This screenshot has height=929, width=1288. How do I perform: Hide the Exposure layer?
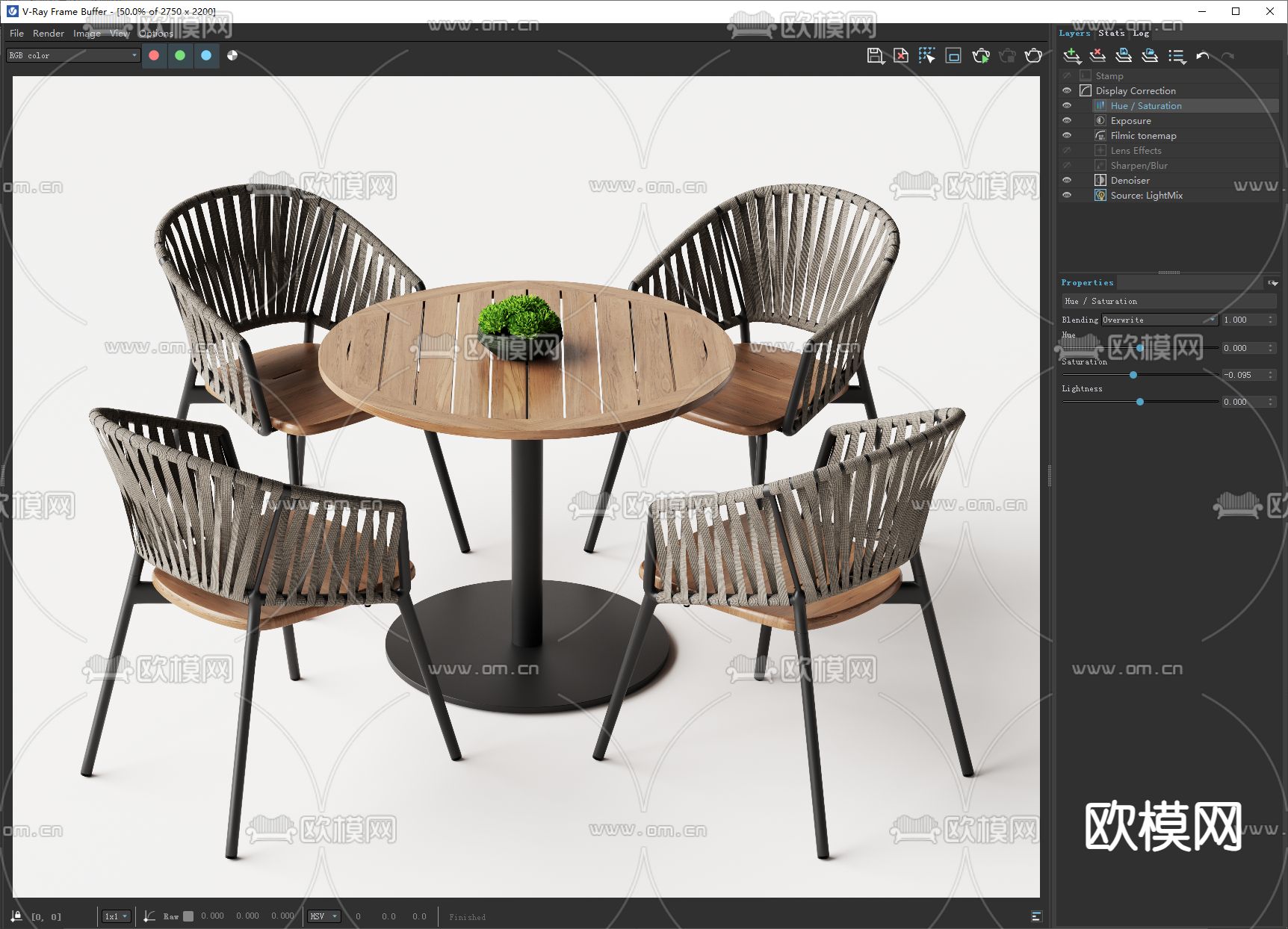point(1067,120)
